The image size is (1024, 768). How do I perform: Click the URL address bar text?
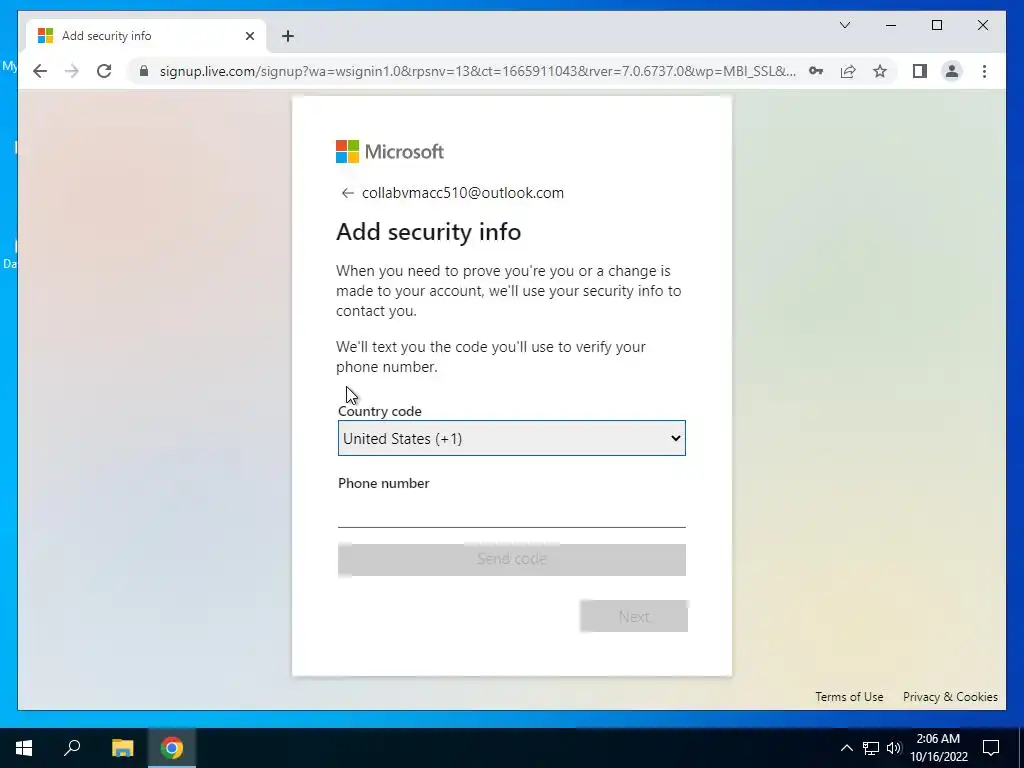(477, 71)
